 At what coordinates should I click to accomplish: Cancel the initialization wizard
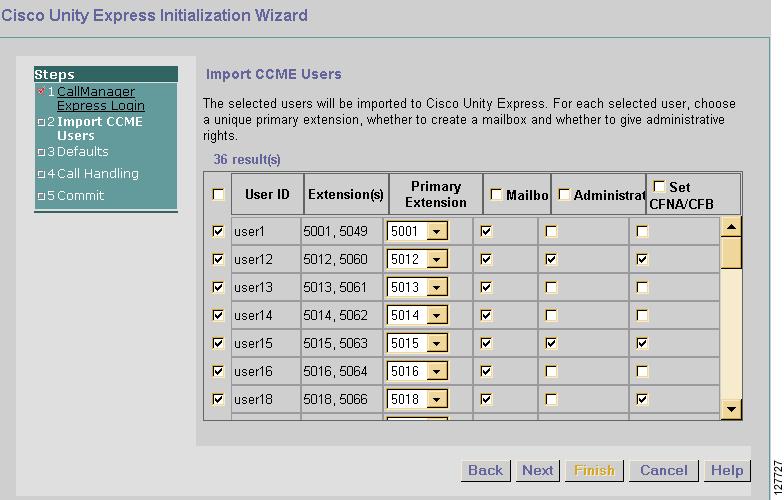coord(664,470)
